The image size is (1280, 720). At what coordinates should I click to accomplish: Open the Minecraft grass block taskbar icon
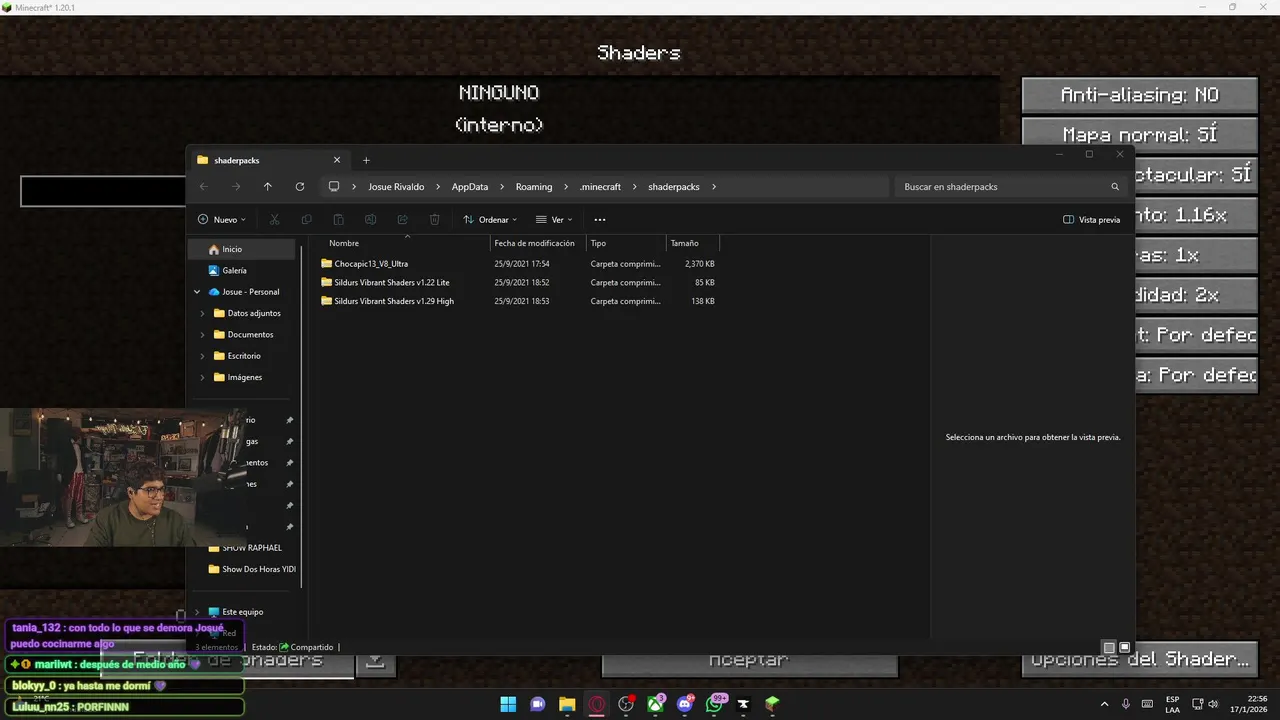click(x=772, y=704)
